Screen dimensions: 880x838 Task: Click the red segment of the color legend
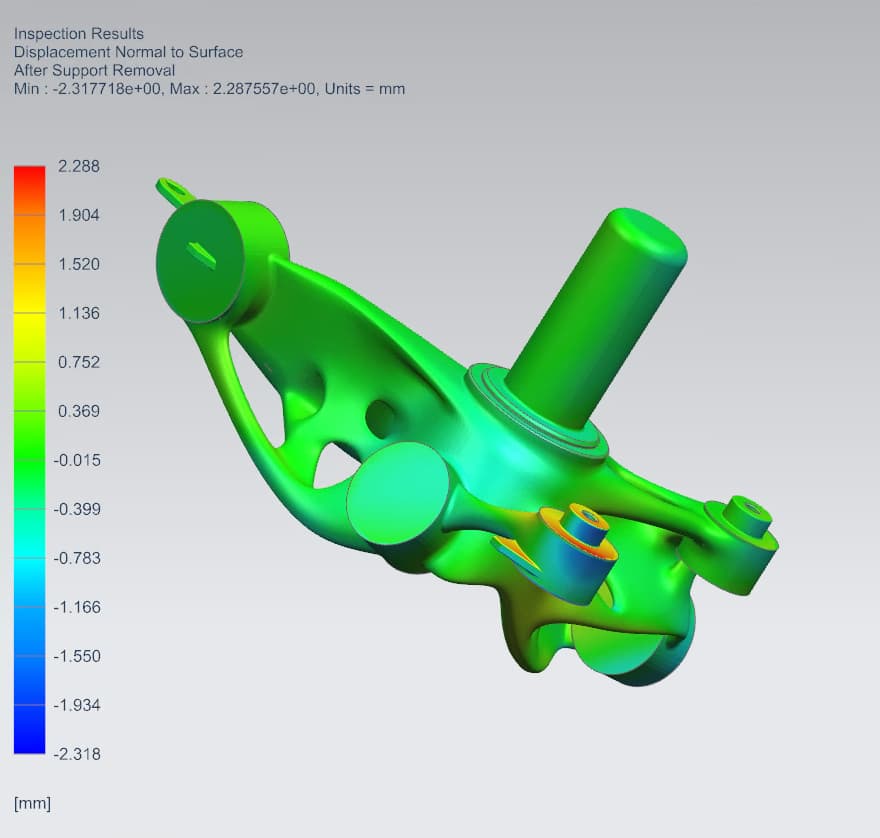pyautogui.click(x=29, y=190)
